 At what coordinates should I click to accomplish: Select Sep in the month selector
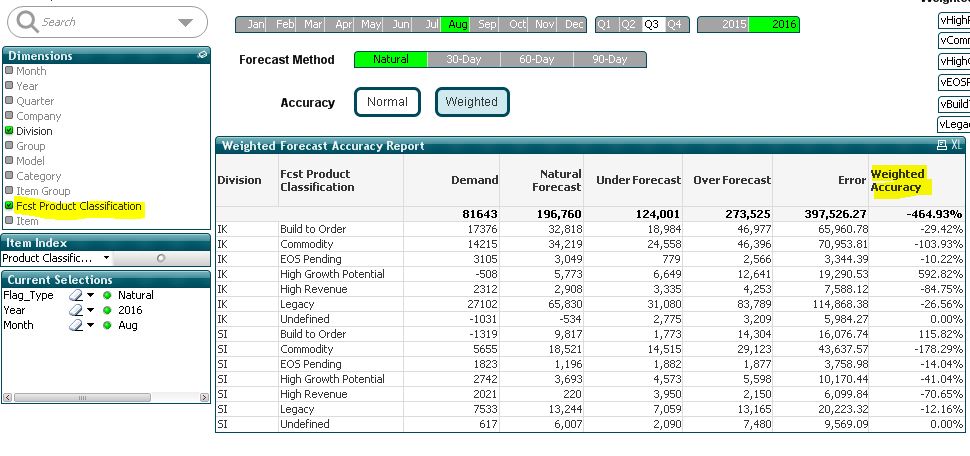click(488, 24)
